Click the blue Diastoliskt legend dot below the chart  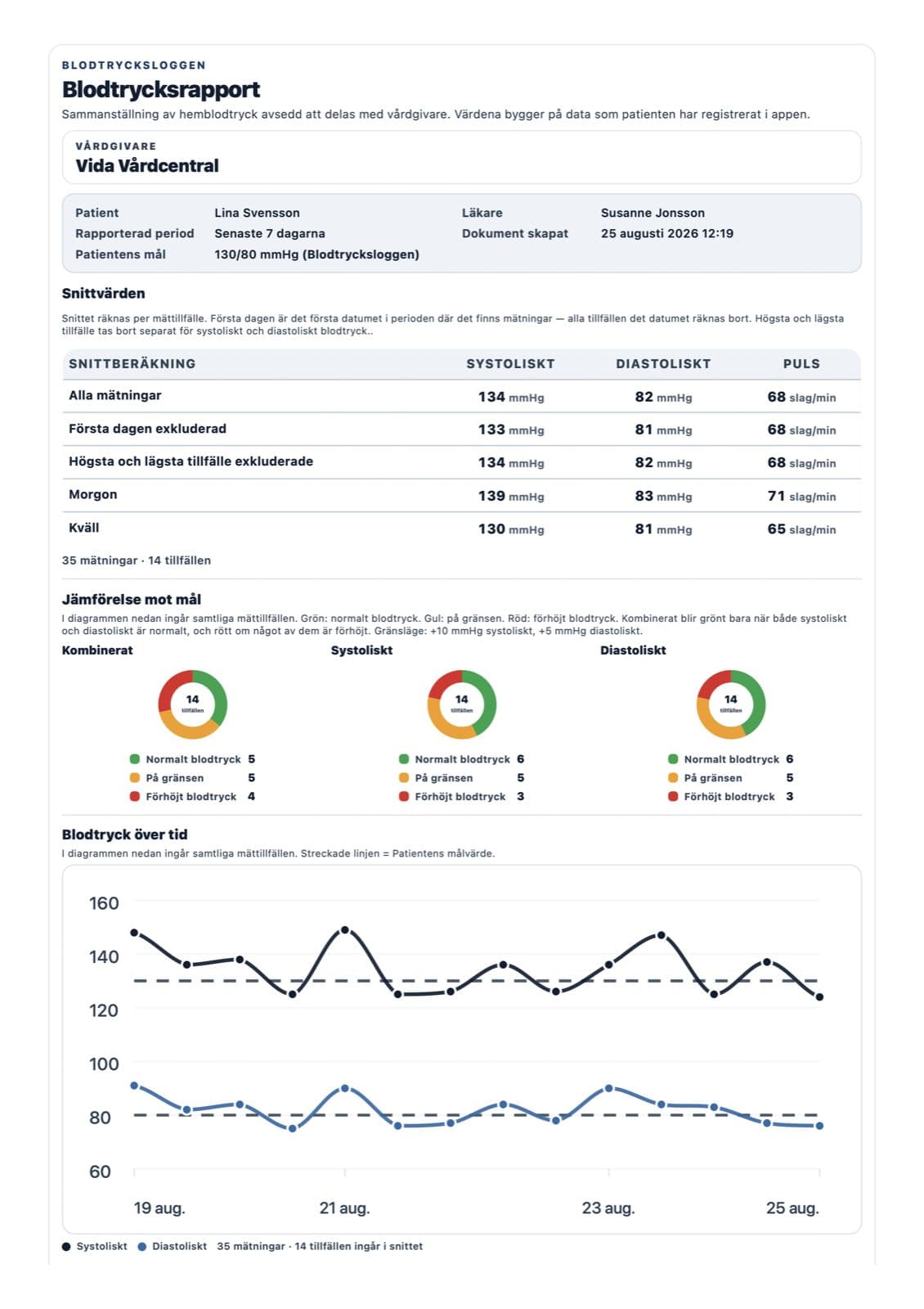coord(142,1247)
